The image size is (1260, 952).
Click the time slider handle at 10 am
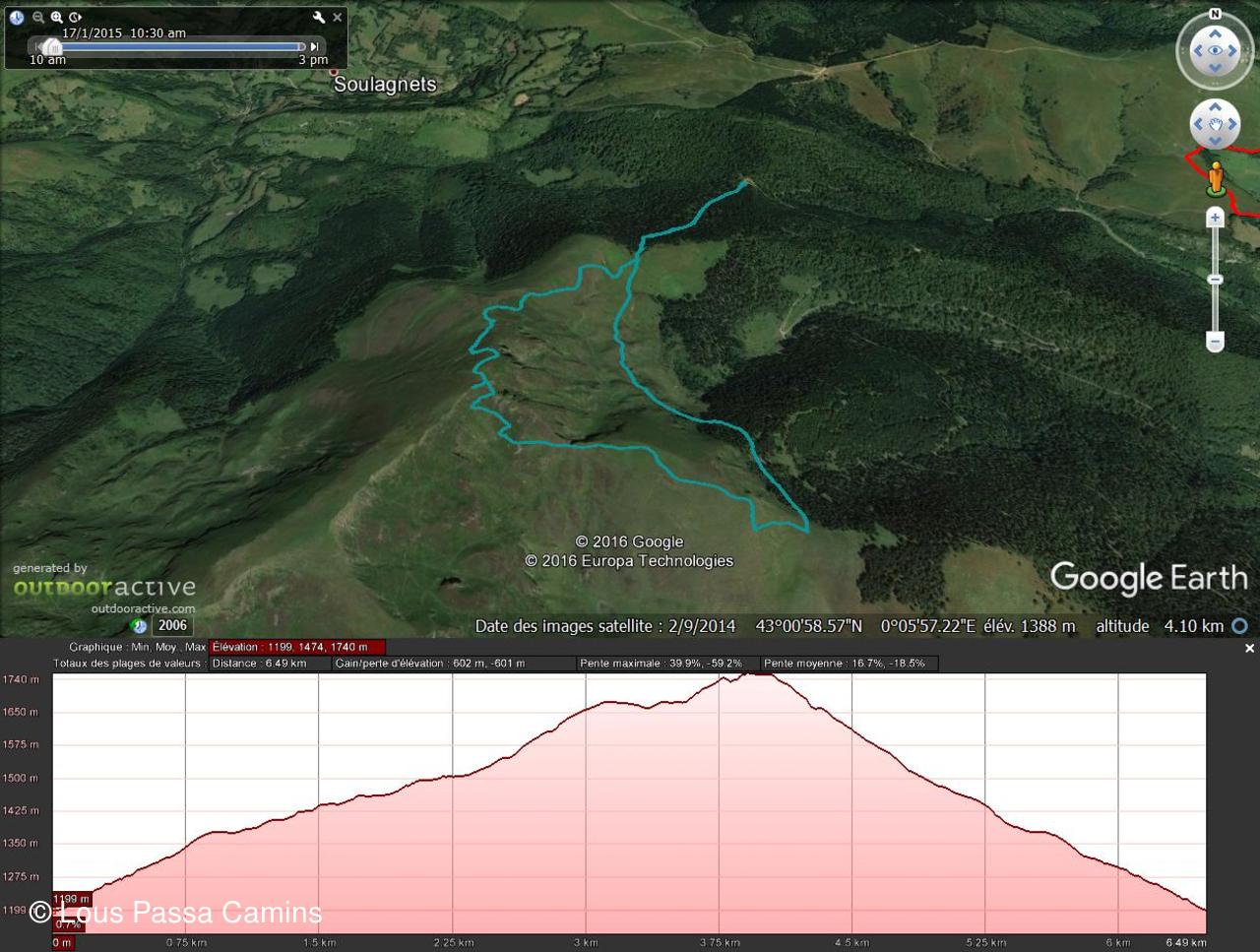52,46
